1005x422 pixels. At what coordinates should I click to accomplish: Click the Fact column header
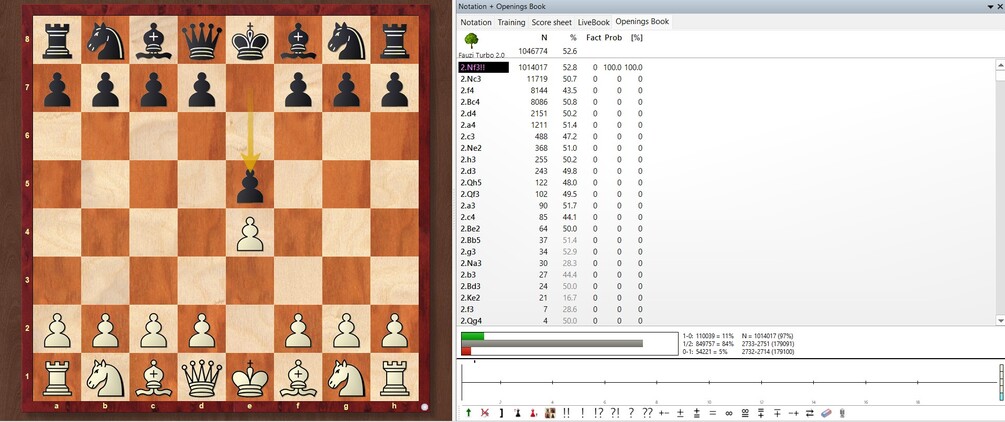594,37
